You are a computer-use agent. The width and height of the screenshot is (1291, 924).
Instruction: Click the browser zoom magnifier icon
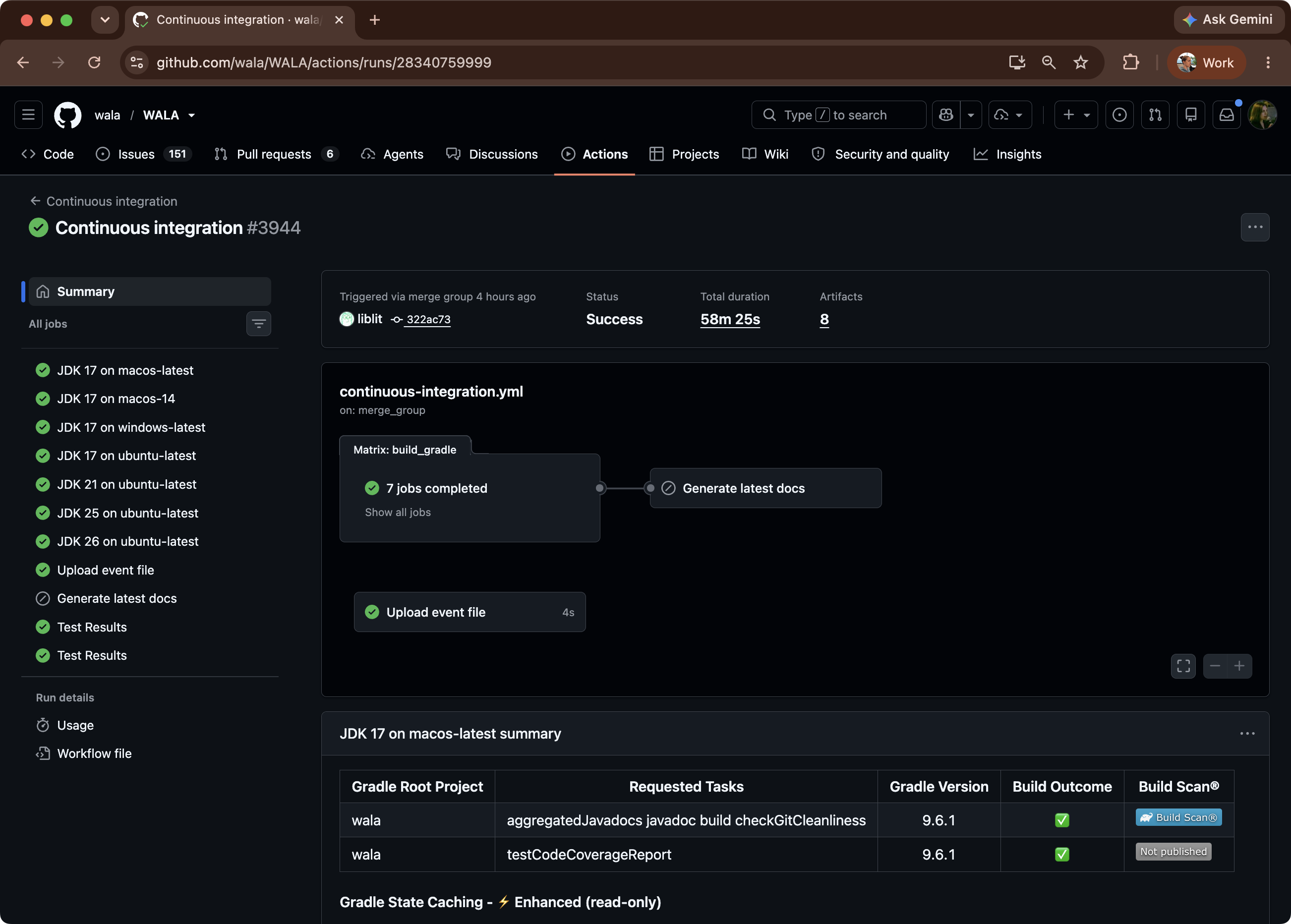point(1049,62)
